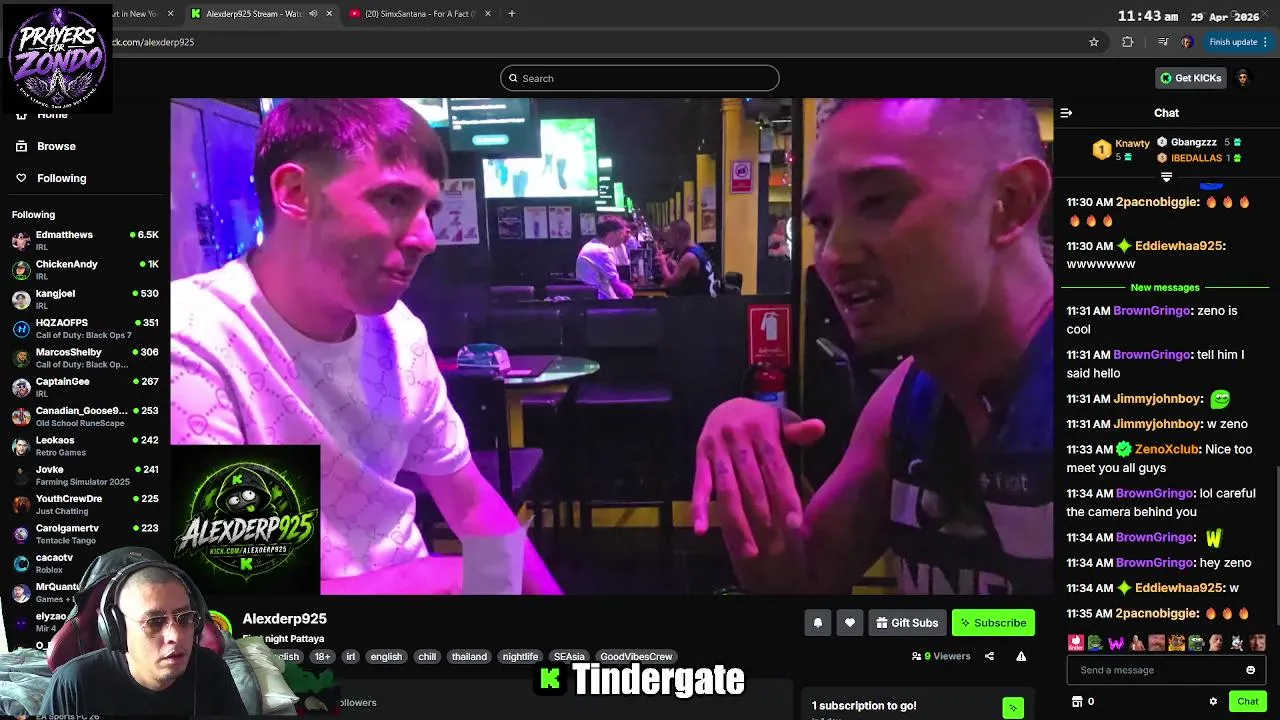Open browser extensions puzzle icon

coord(1128,42)
